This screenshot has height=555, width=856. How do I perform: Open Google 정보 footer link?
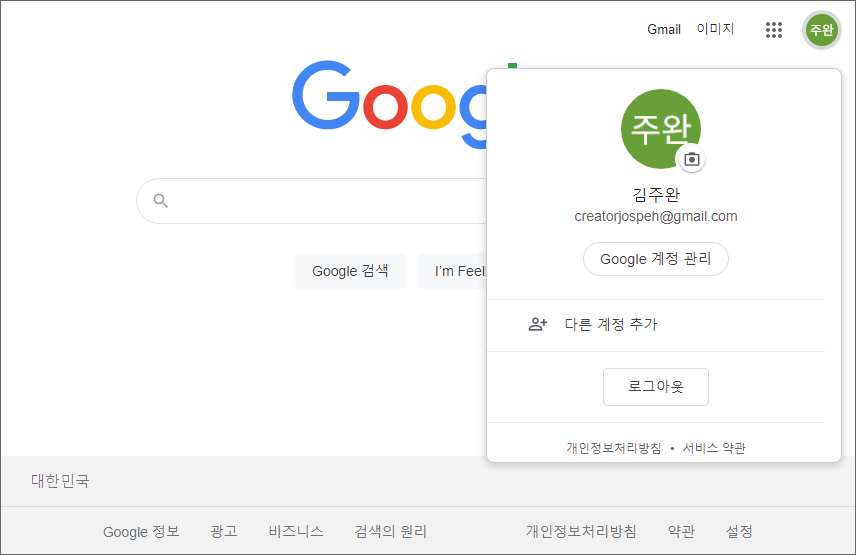click(141, 532)
